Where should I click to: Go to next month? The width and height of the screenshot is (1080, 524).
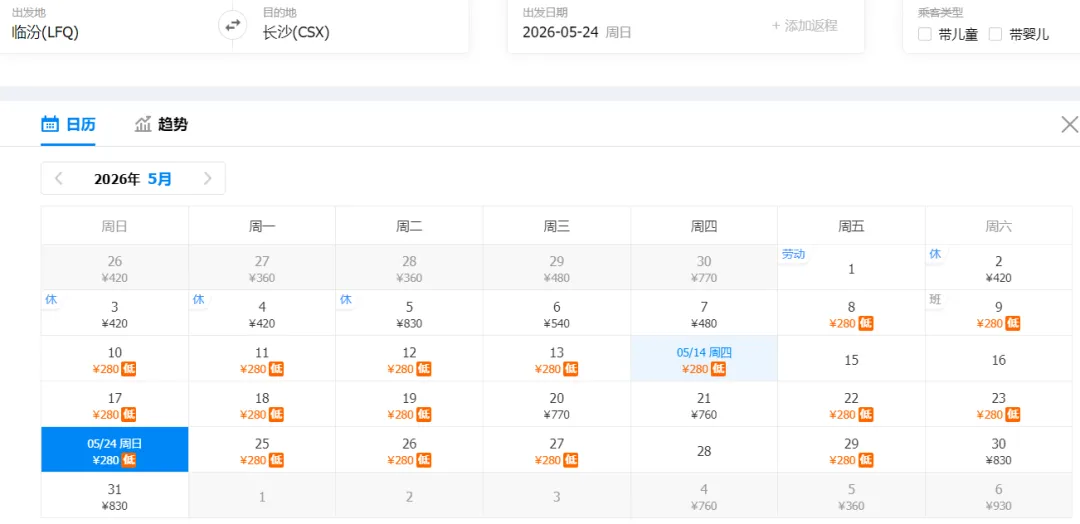pos(207,179)
